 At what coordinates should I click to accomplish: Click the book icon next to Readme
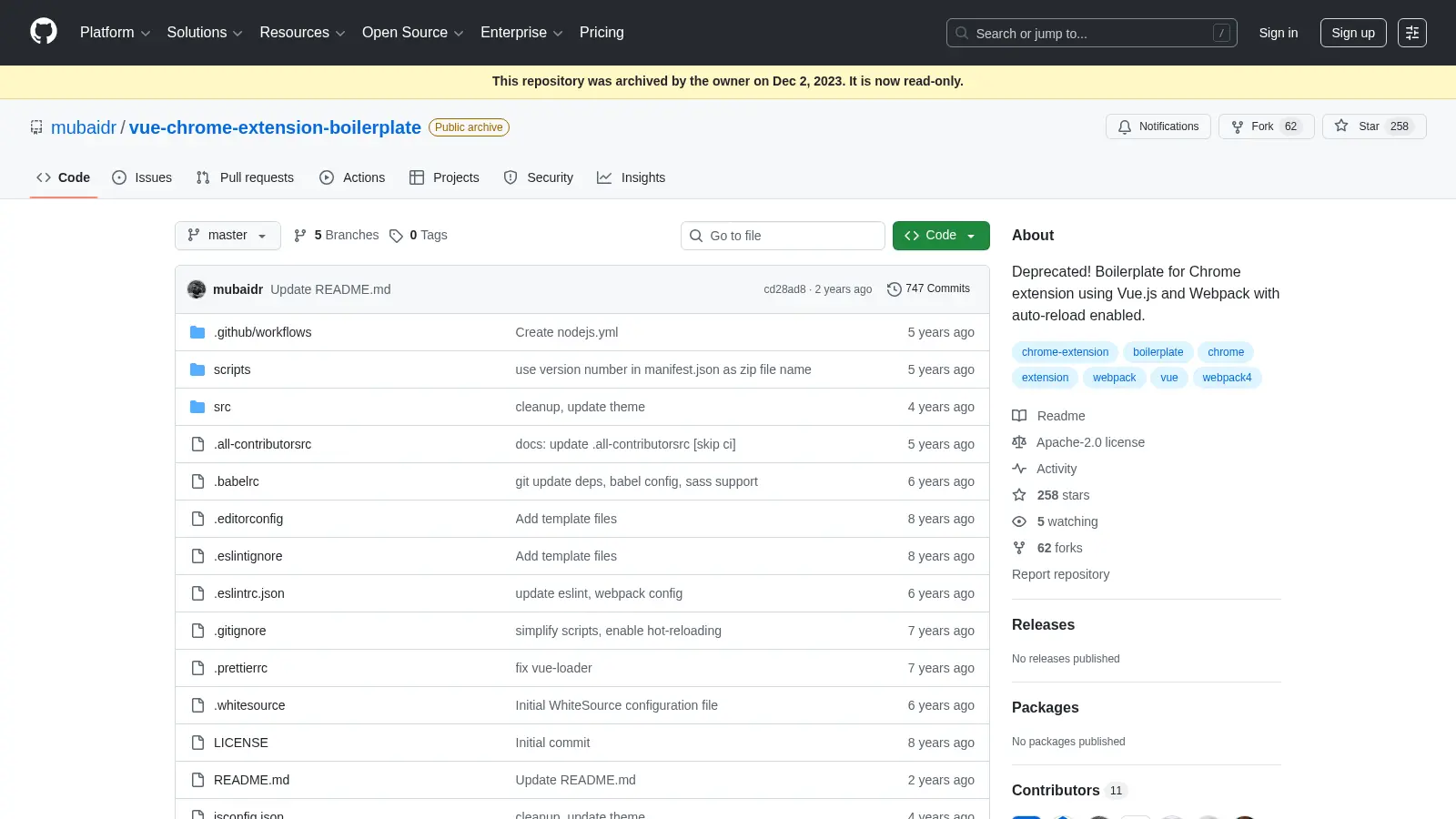1019,416
